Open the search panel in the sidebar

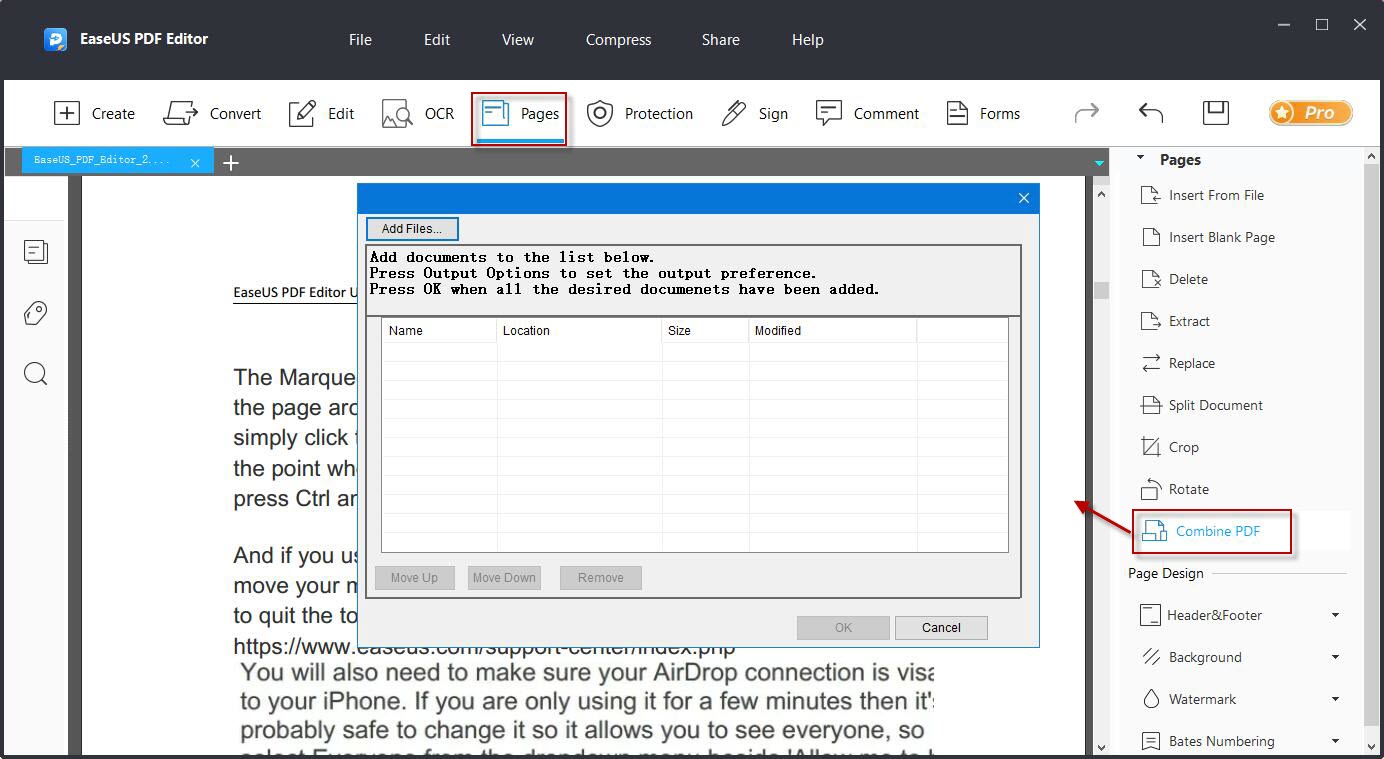click(36, 374)
